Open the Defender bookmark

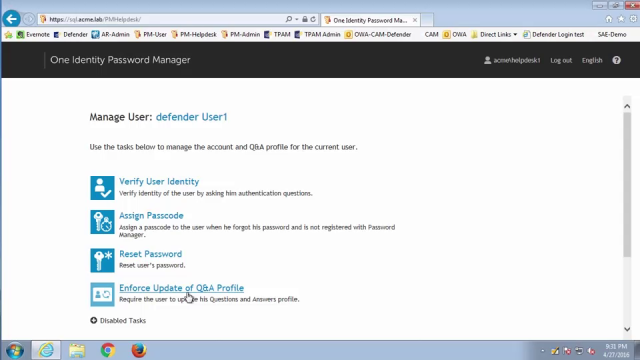click(x=71, y=35)
